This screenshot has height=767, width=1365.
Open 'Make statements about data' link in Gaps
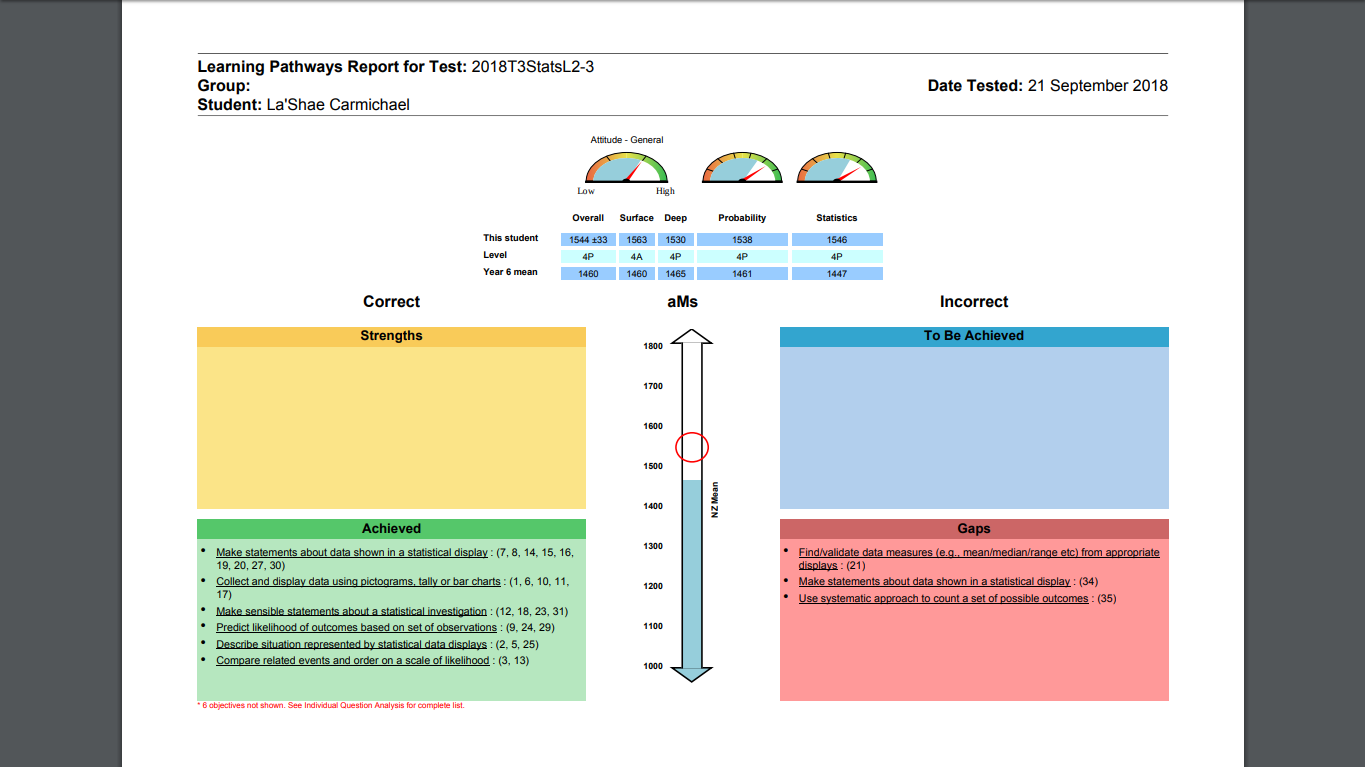934,581
